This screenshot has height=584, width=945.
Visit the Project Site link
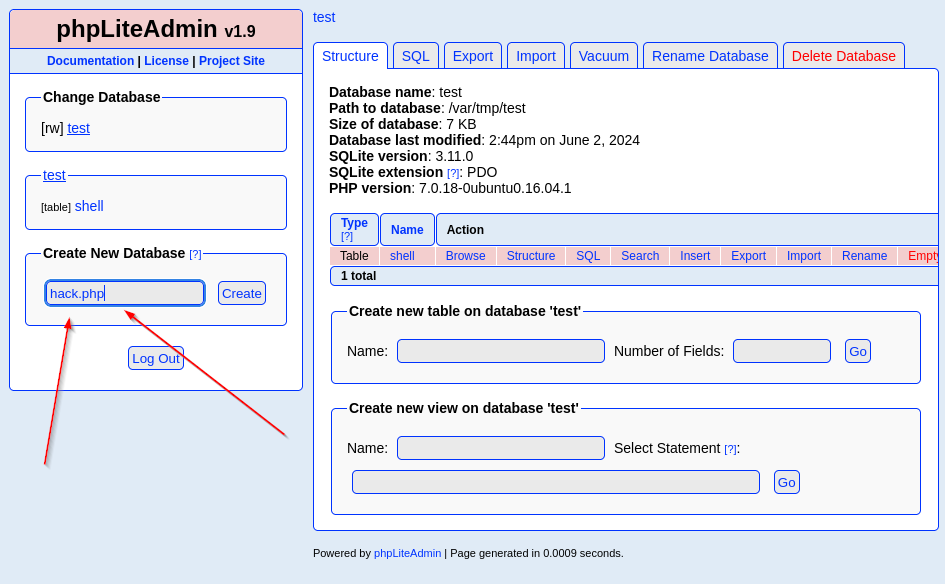[x=231, y=61]
